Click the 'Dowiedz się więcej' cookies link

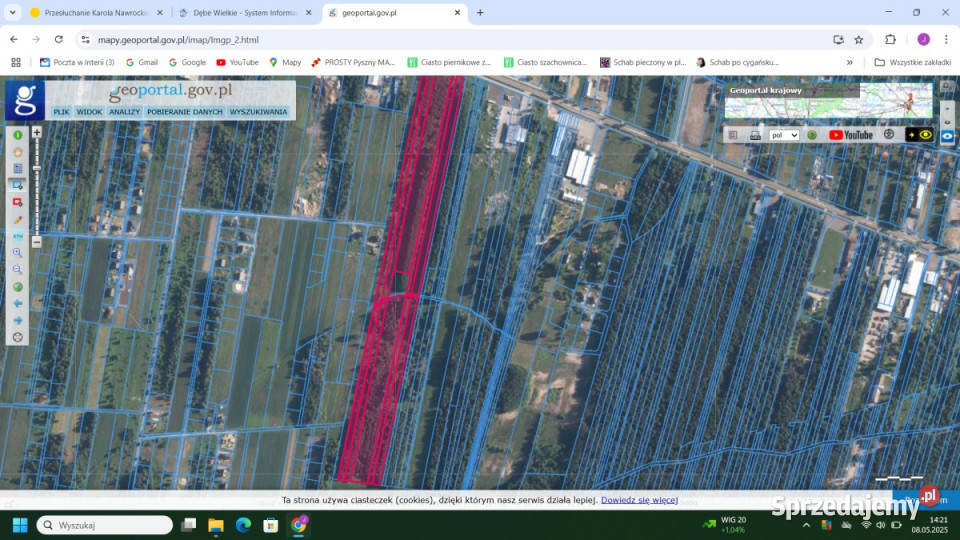point(639,500)
